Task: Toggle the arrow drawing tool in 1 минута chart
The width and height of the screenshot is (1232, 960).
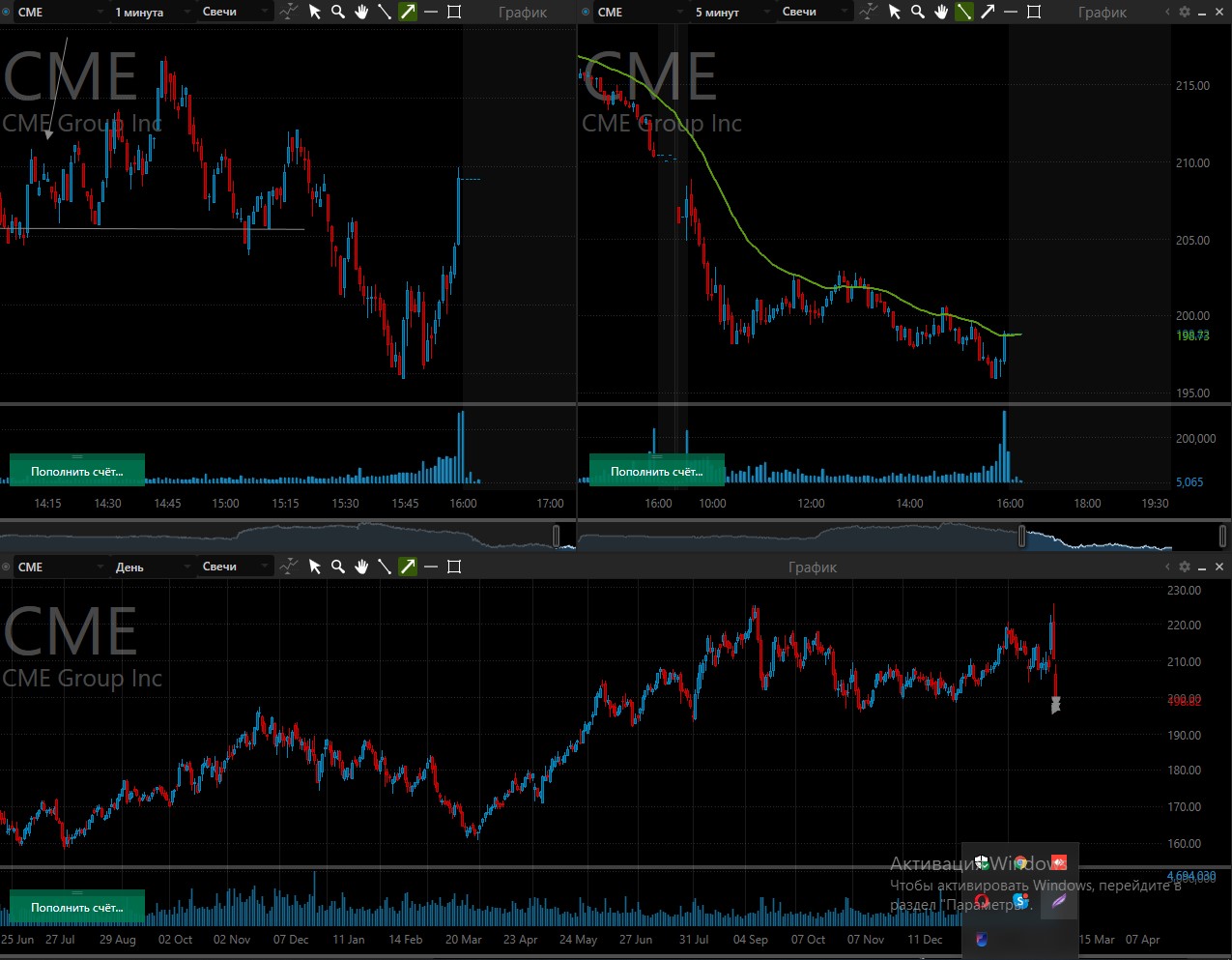Action: [x=408, y=12]
